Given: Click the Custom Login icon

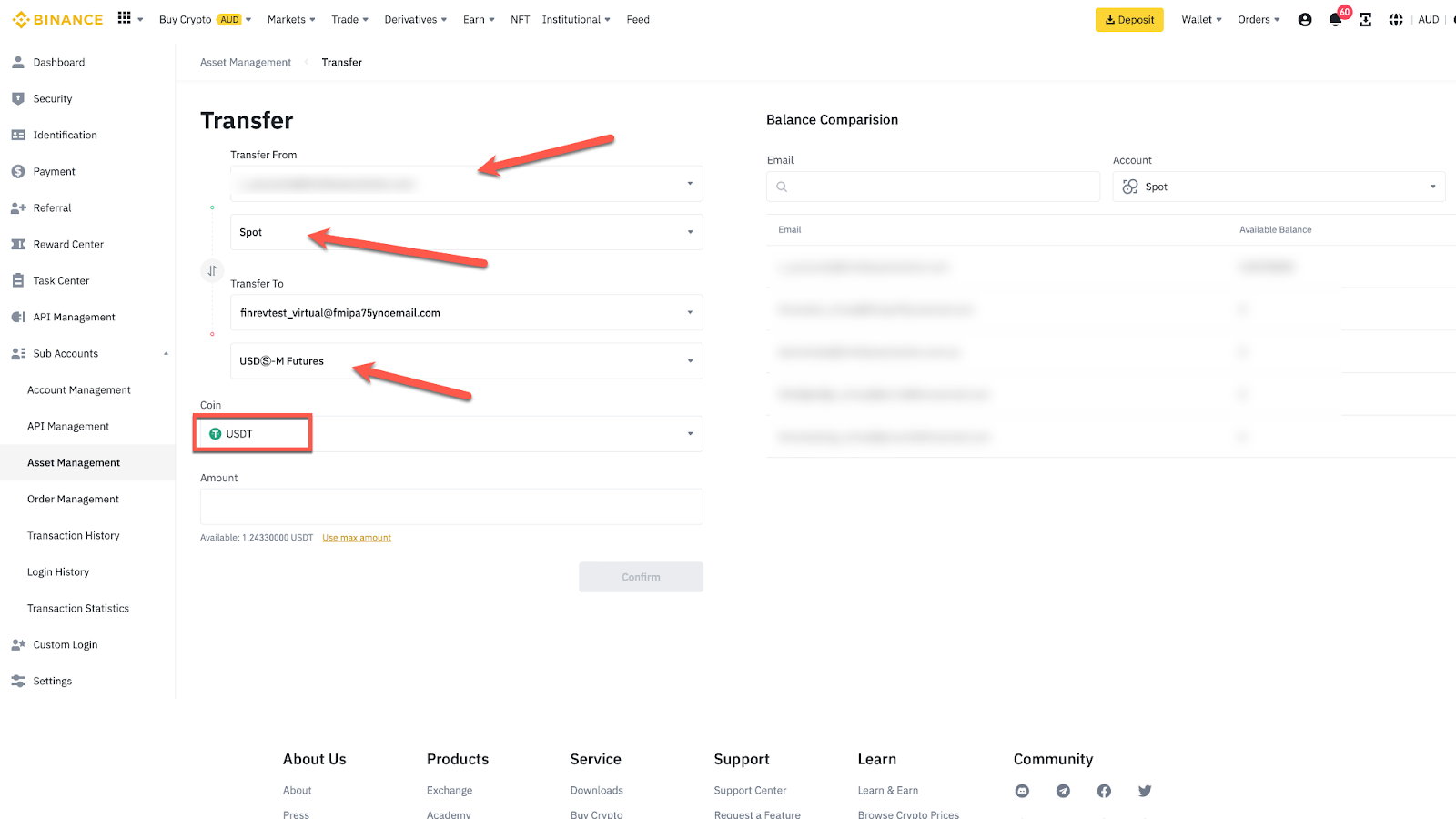Looking at the screenshot, I should tap(18, 644).
